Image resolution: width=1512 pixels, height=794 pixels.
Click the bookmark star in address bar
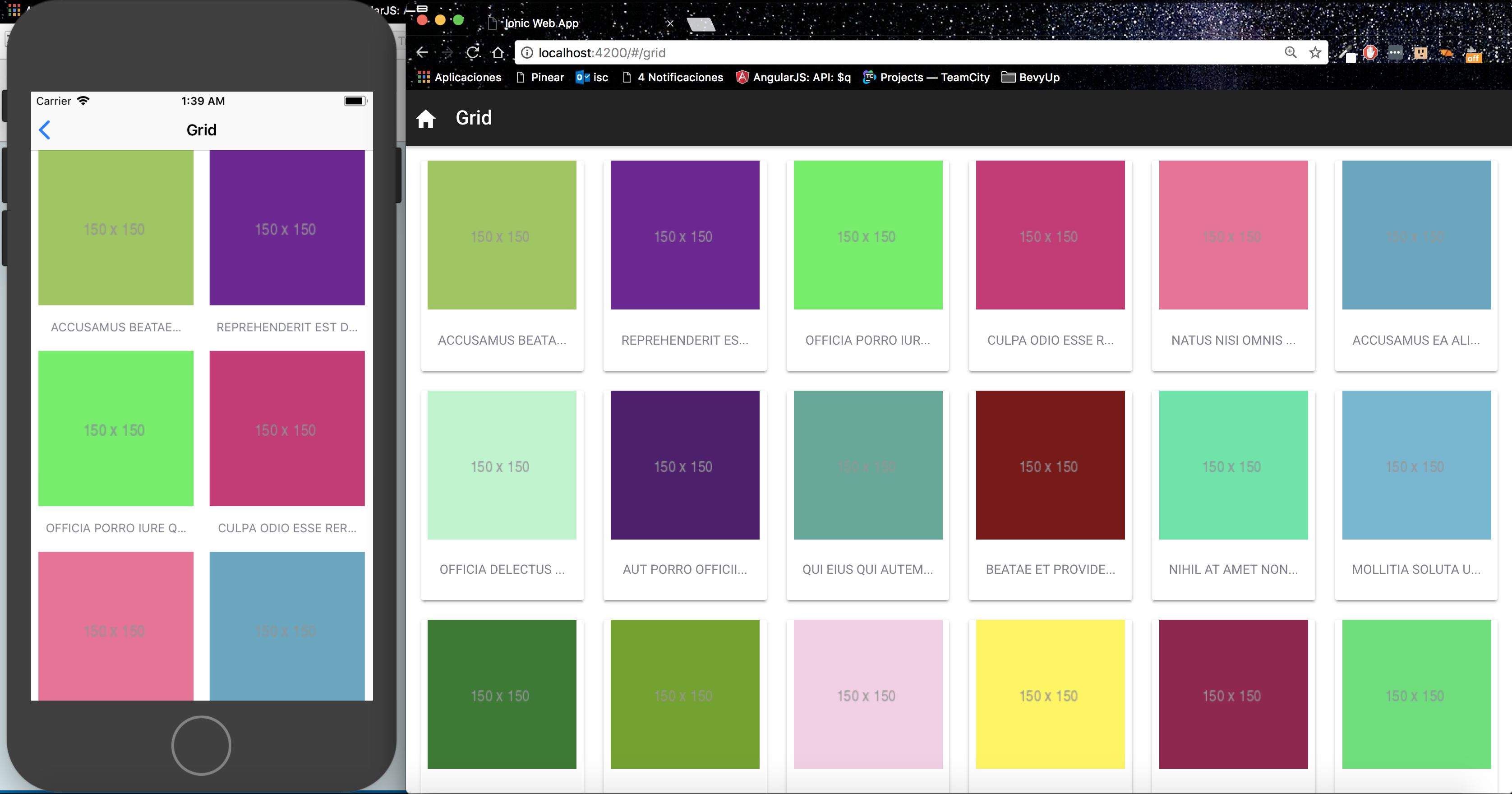(1315, 53)
